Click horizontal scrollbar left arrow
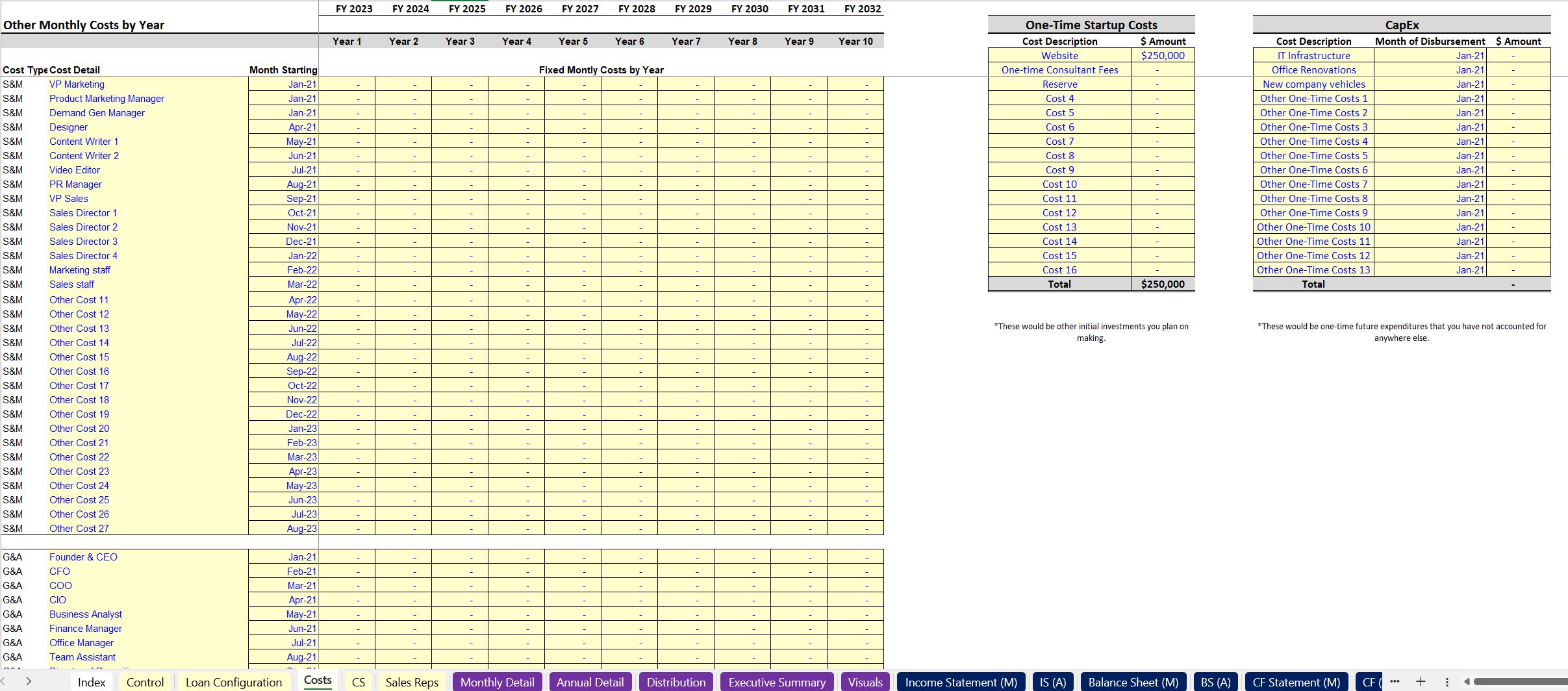The image size is (1568, 691). pyautogui.click(x=1467, y=682)
